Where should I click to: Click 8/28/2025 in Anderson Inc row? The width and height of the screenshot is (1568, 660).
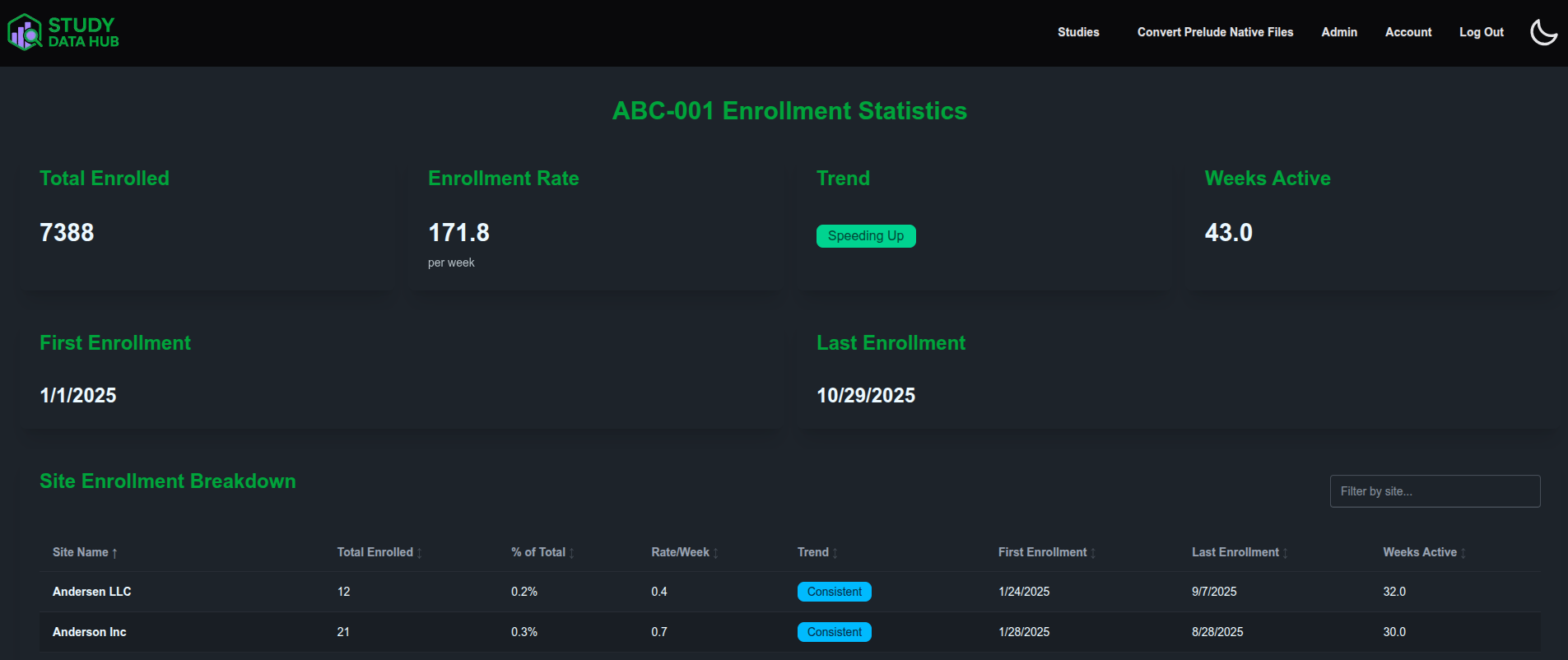click(1217, 632)
